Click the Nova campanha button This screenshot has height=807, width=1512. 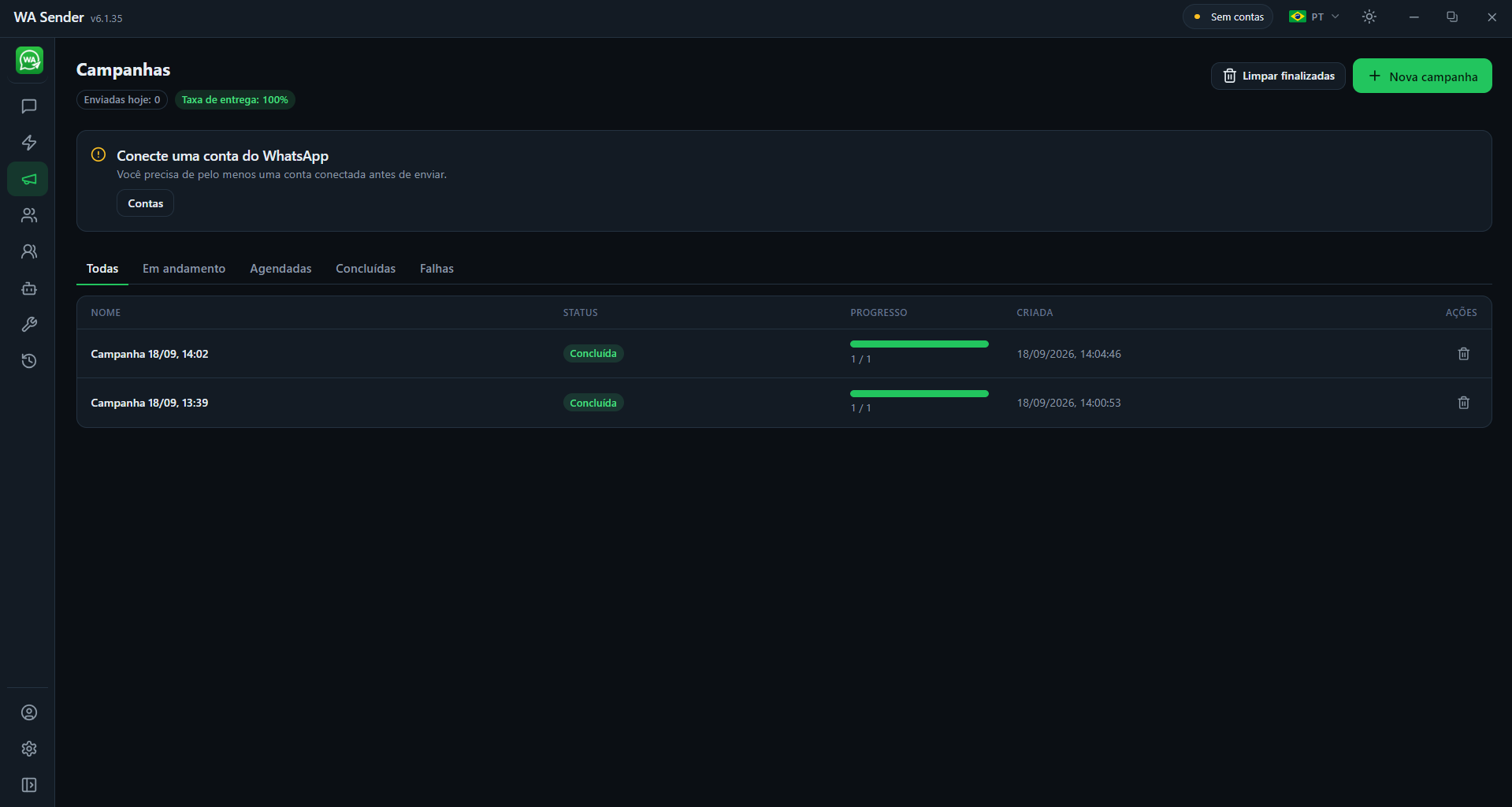tap(1422, 76)
